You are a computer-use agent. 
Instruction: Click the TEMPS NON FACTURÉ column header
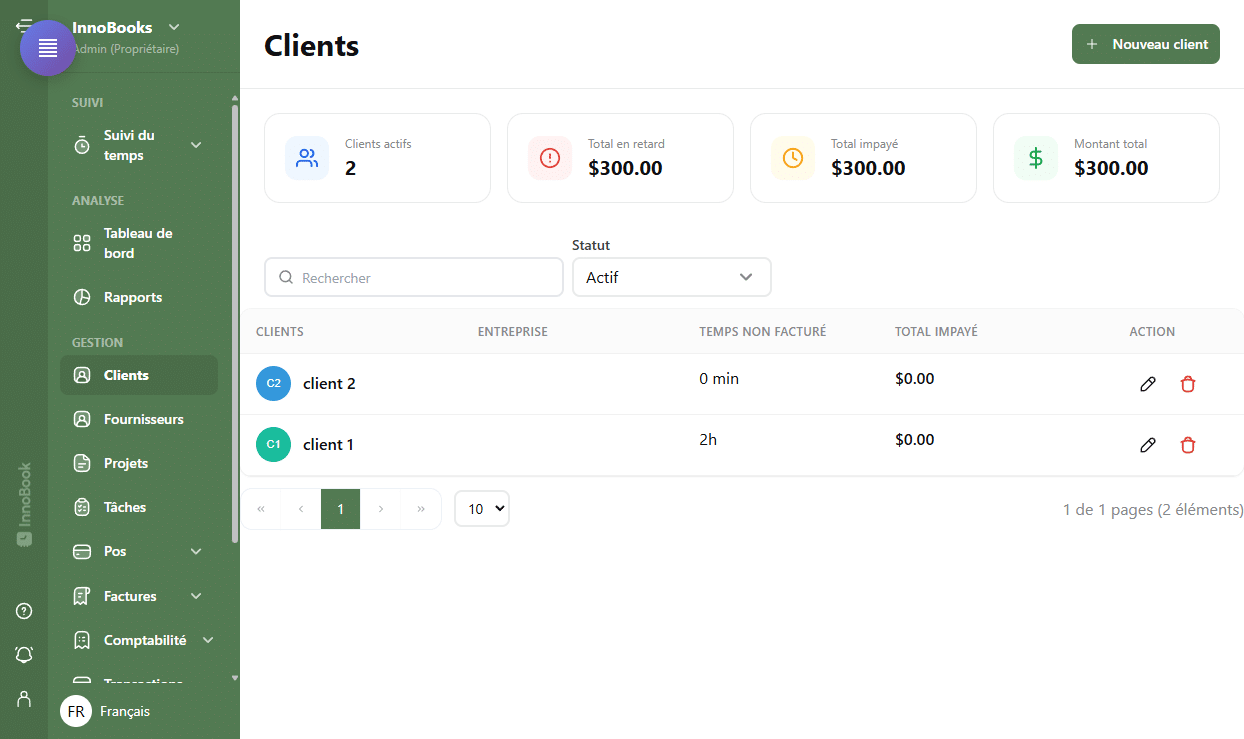(762, 331)
